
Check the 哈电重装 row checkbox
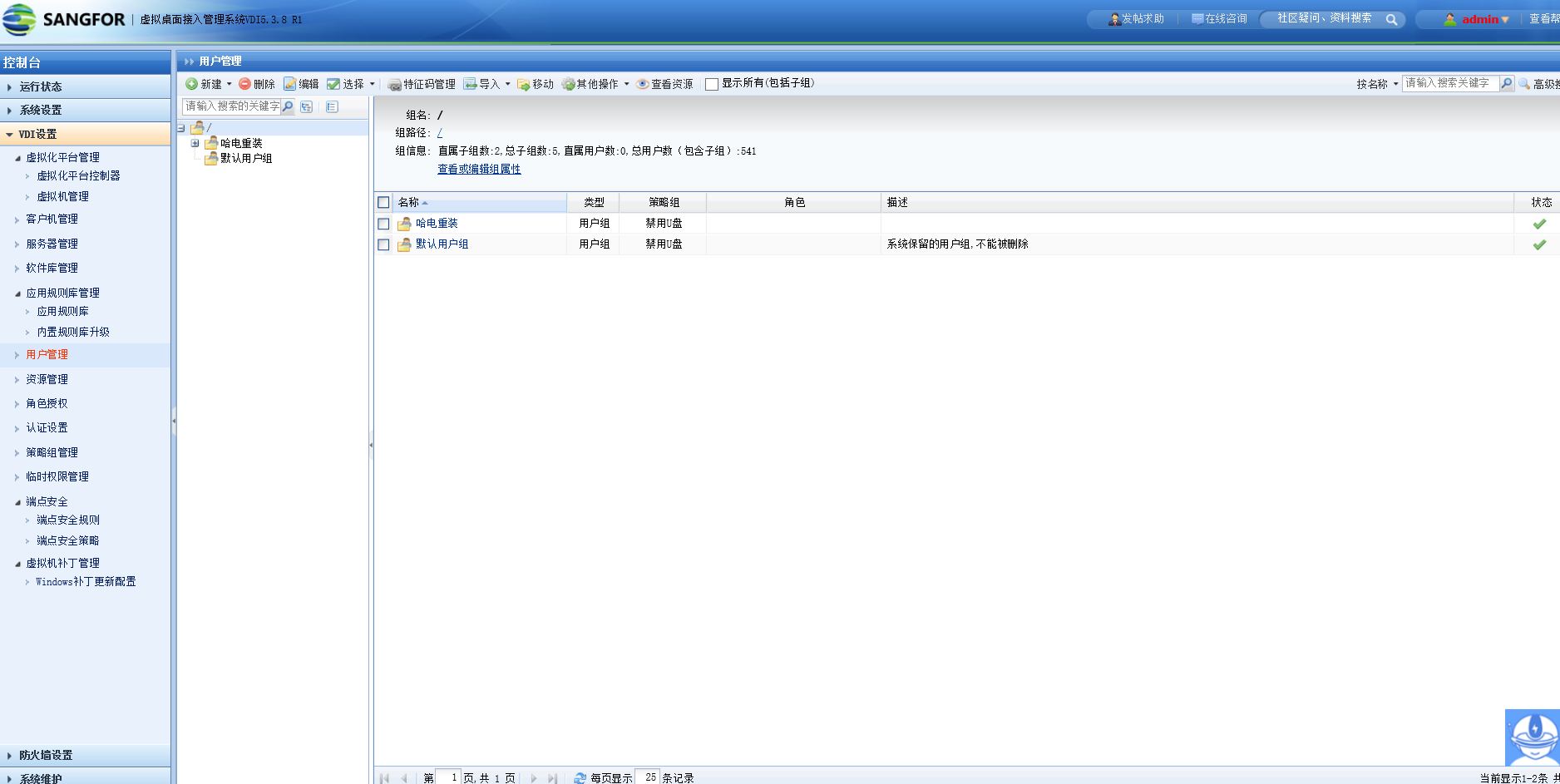[383, 224]
